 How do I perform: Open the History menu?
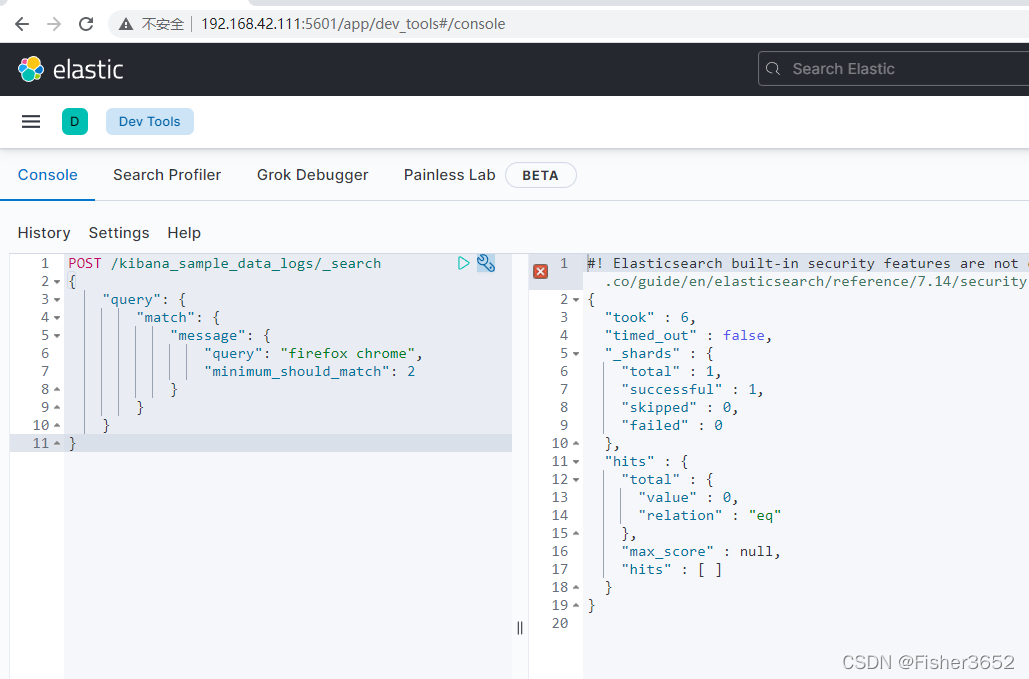coord(44,233)
